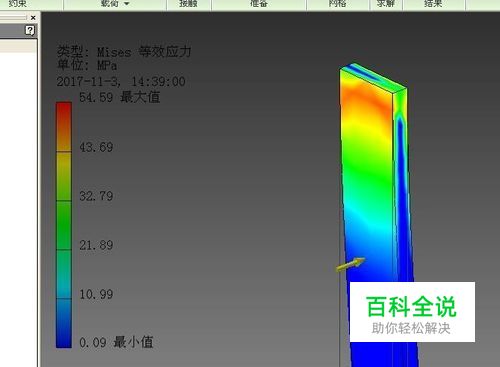Expand the 载荷 panel dropdown arrow
The height and width of the screenshot is (367, 500).
click(127, 4)
